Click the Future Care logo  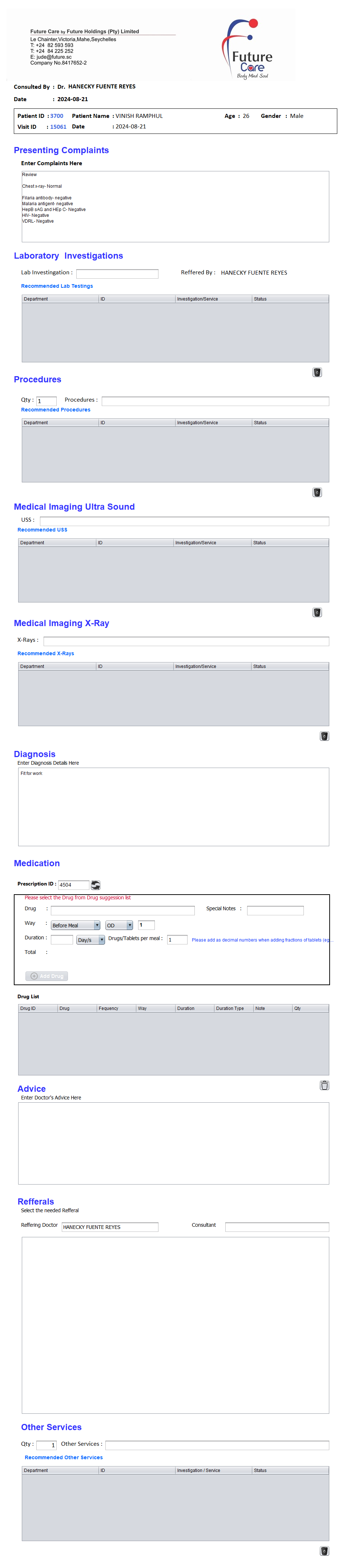click(249, 49)
